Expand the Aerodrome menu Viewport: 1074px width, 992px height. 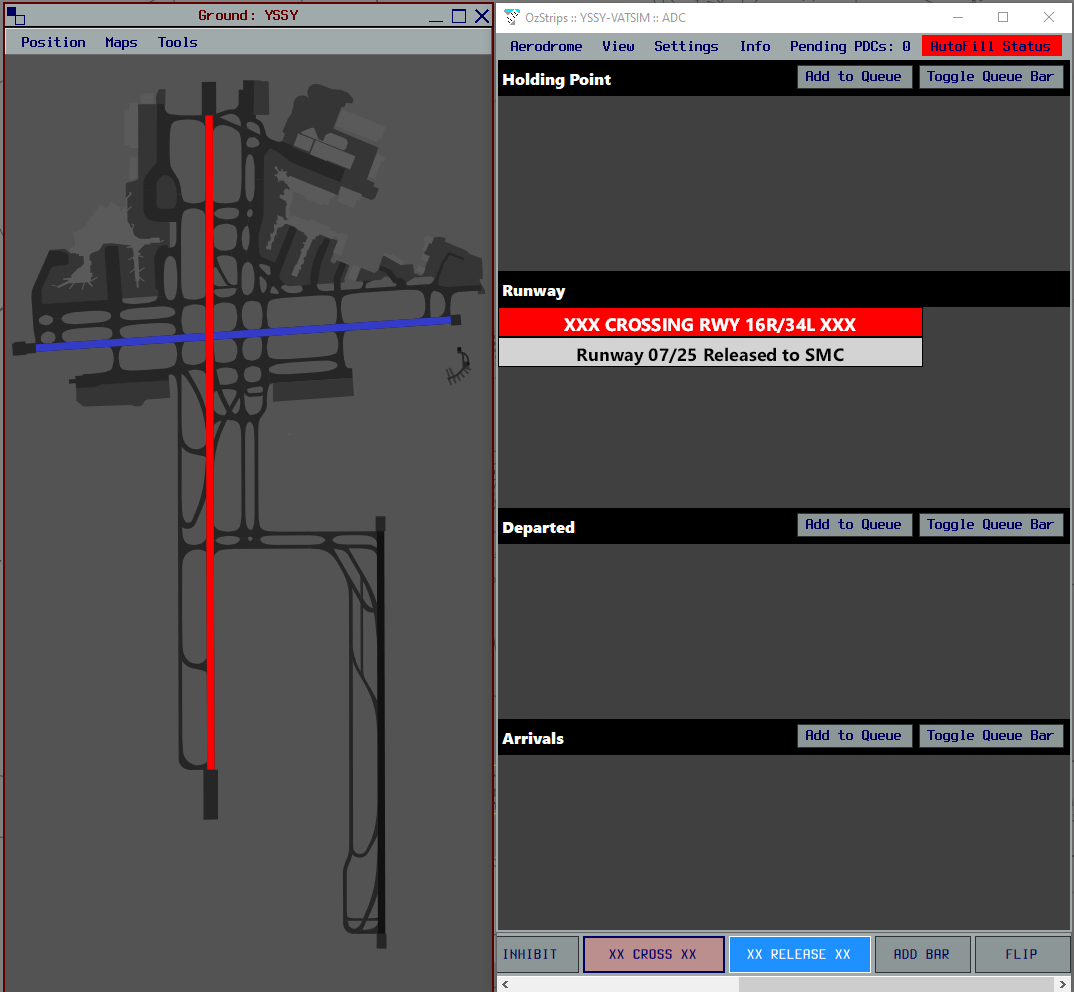click(546, 46)
